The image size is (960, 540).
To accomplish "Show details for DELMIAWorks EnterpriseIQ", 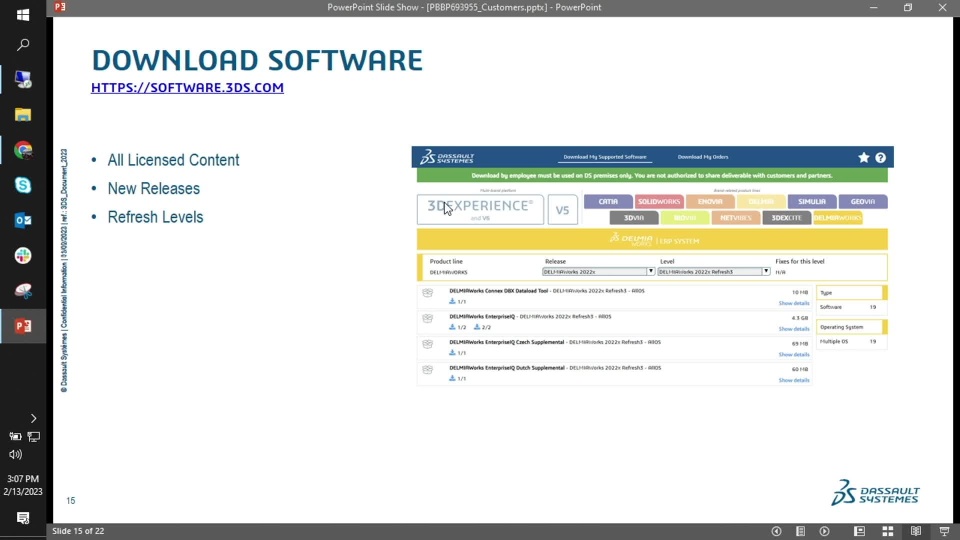I will click(x=793, y=329).
